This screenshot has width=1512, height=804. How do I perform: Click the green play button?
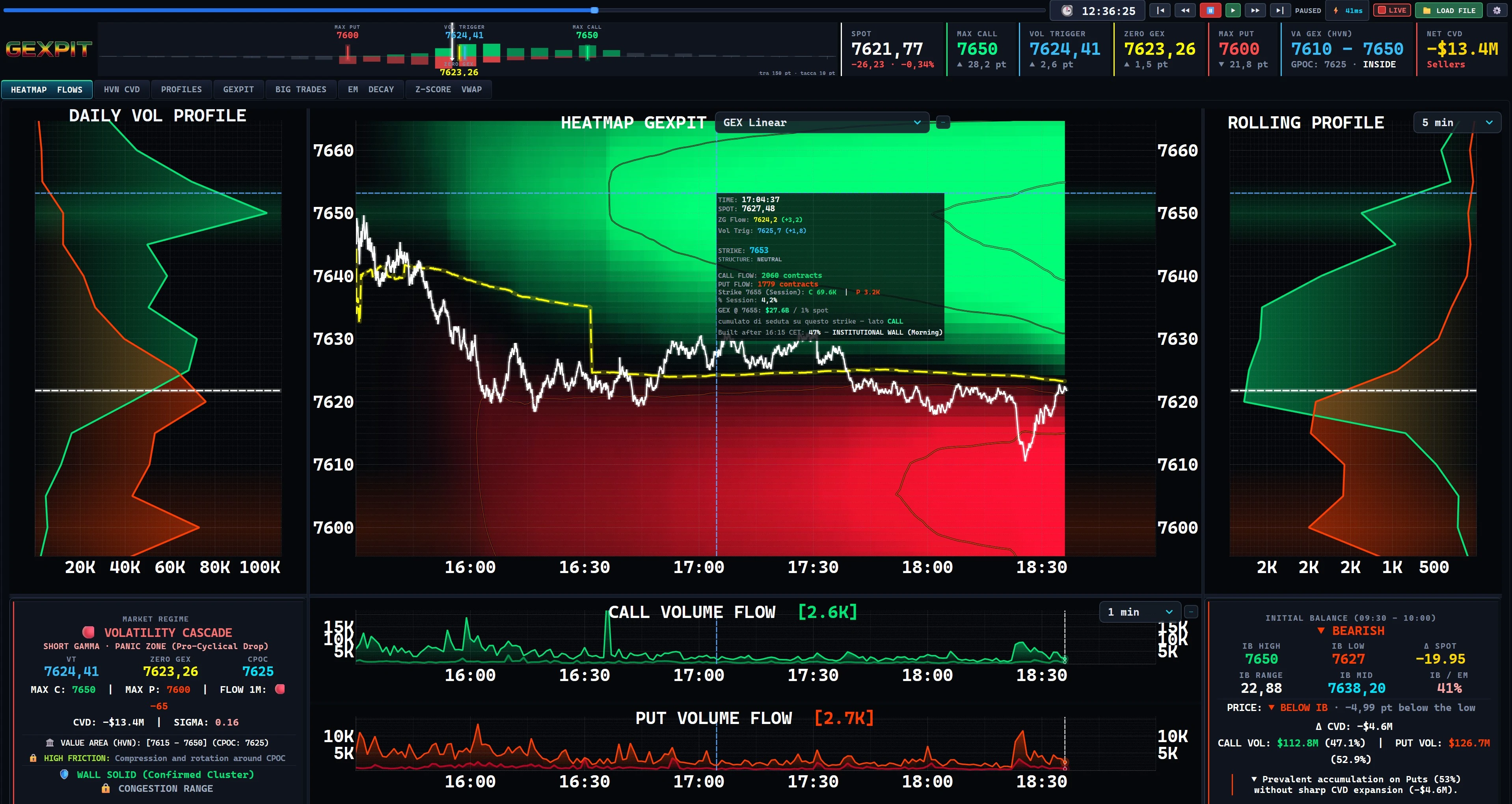pyautogui.click(x=1233, y=11)
